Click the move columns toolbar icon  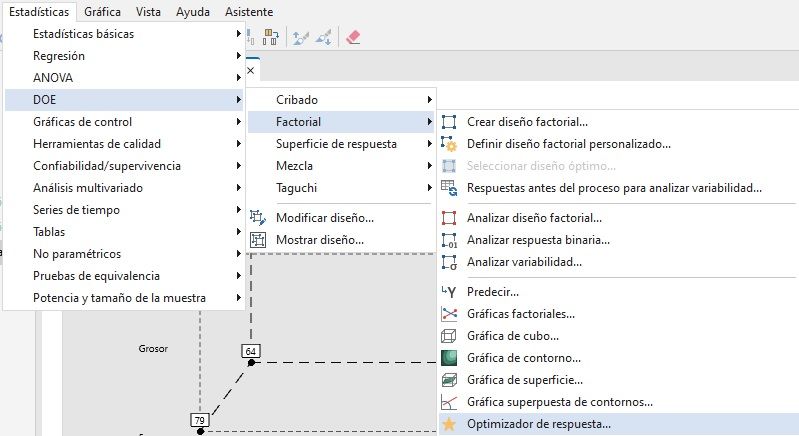271,37
